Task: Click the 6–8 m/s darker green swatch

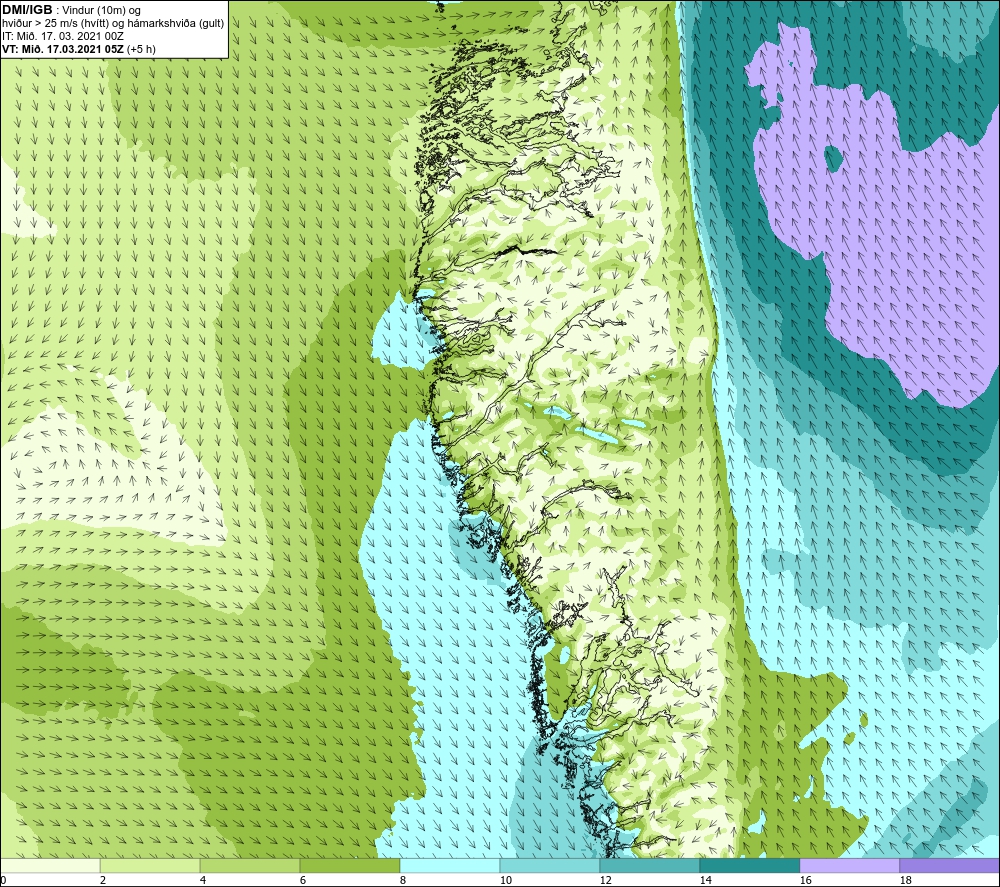Action: 350,865
